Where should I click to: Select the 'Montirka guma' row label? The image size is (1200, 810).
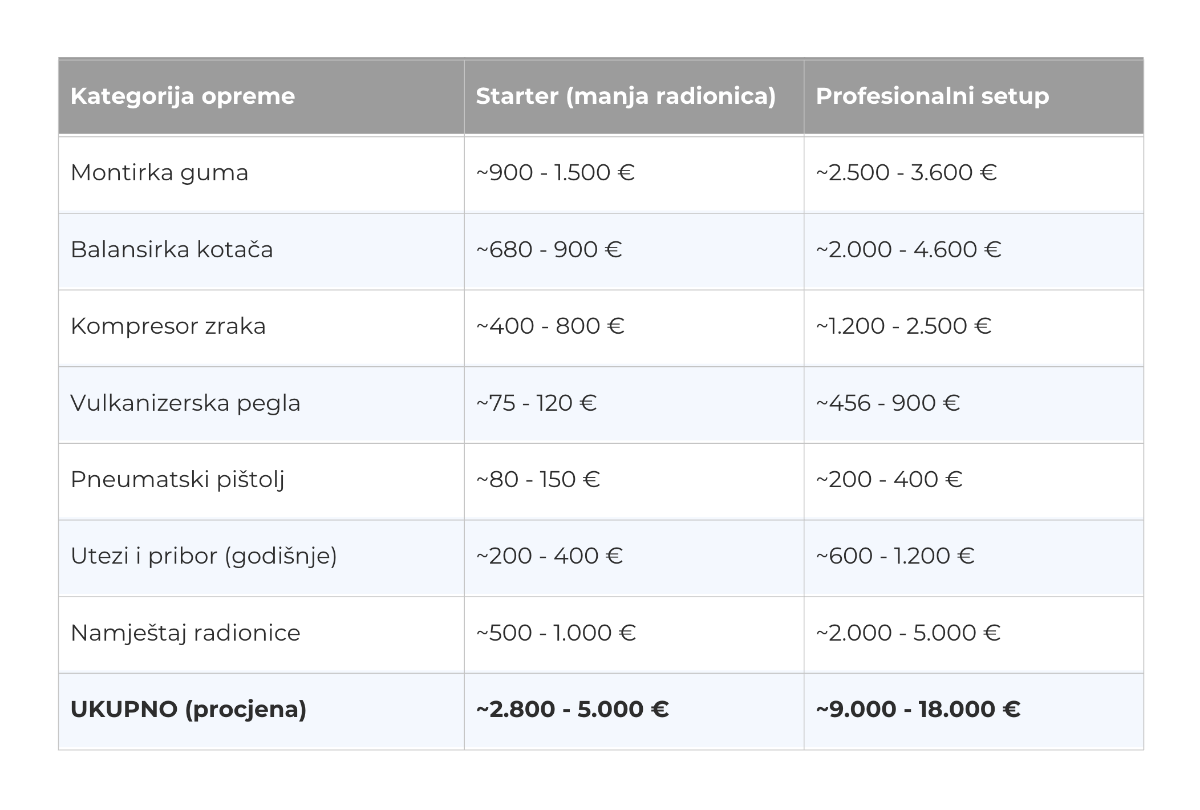point(159,172)
